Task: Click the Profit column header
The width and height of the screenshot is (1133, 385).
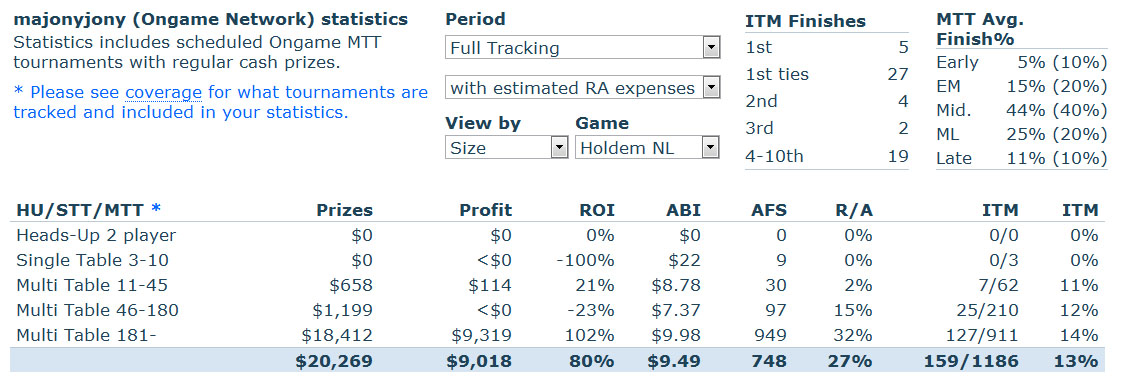Action: tap(486, 210)
